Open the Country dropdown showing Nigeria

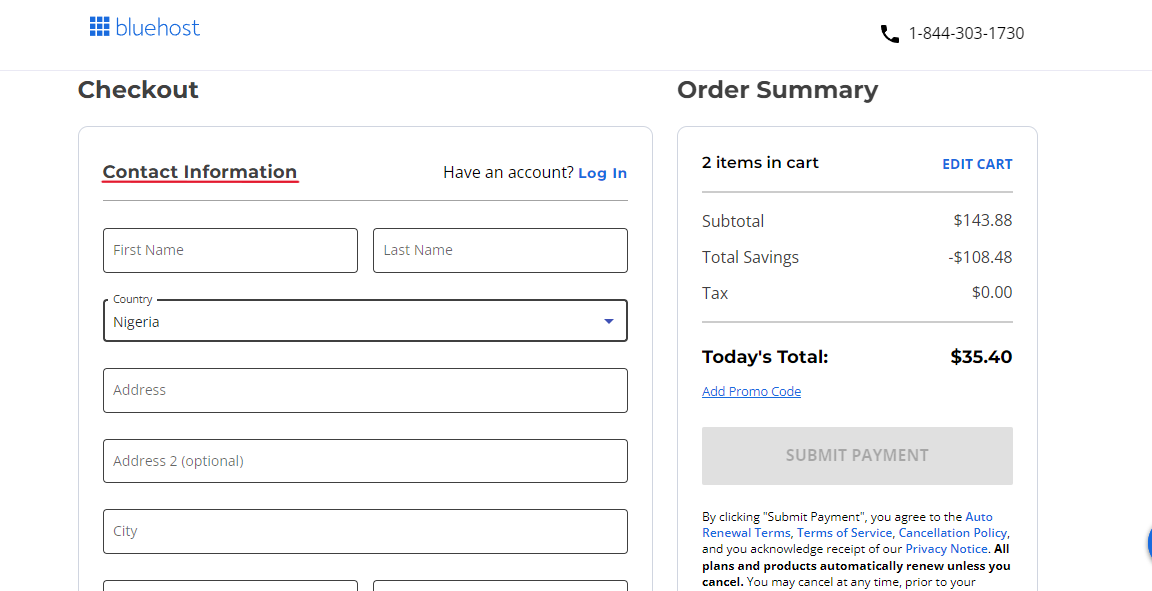365,321
